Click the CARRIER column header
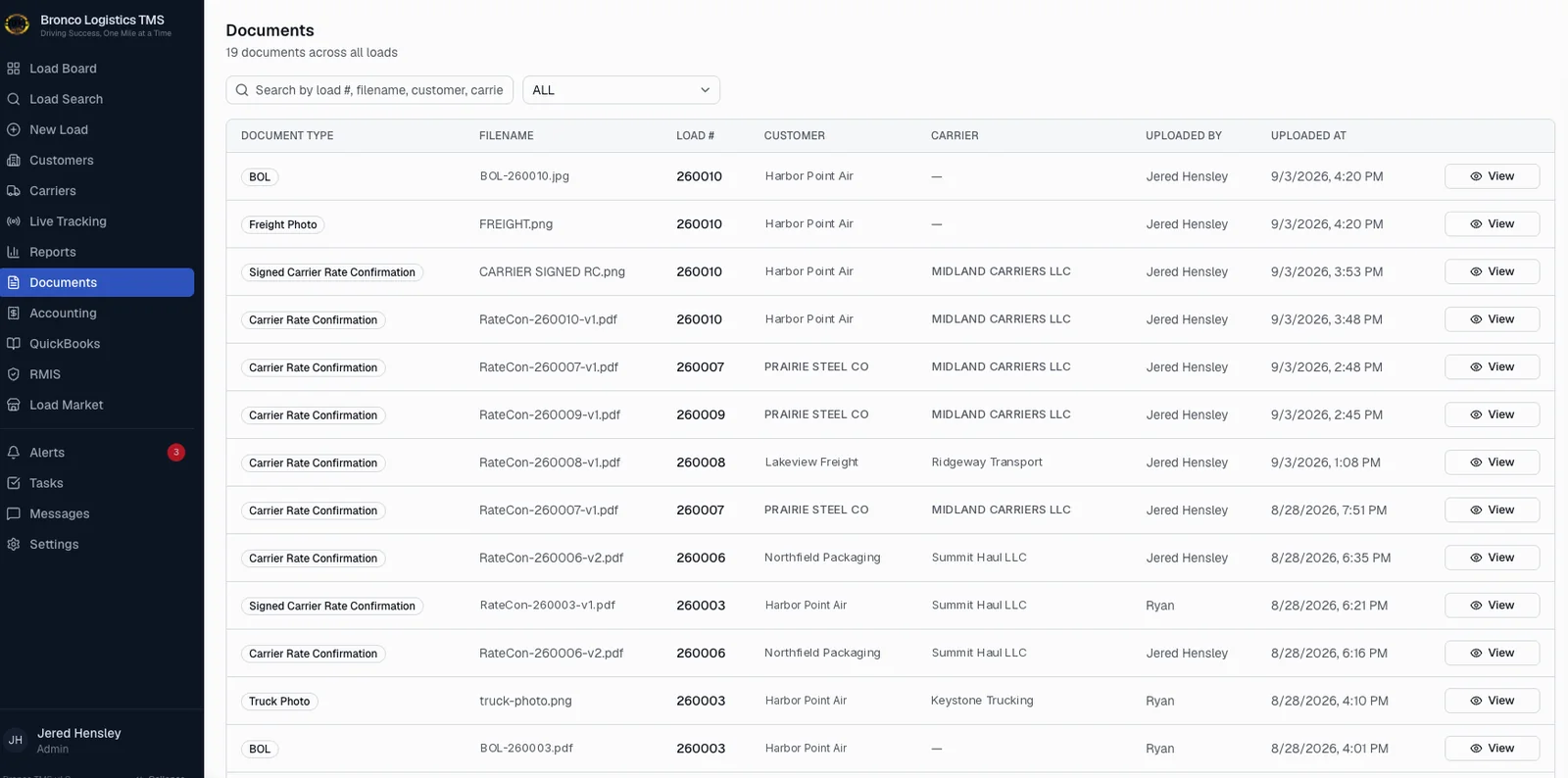Viewport: 1568px width, 778px height. click(955, 136)
